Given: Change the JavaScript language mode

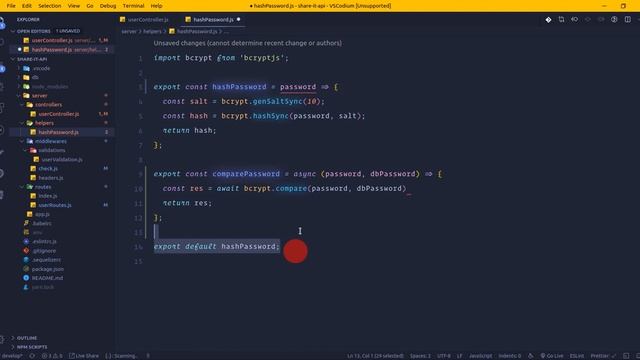Looking at the screenshot, I should (x=480, y=356).
